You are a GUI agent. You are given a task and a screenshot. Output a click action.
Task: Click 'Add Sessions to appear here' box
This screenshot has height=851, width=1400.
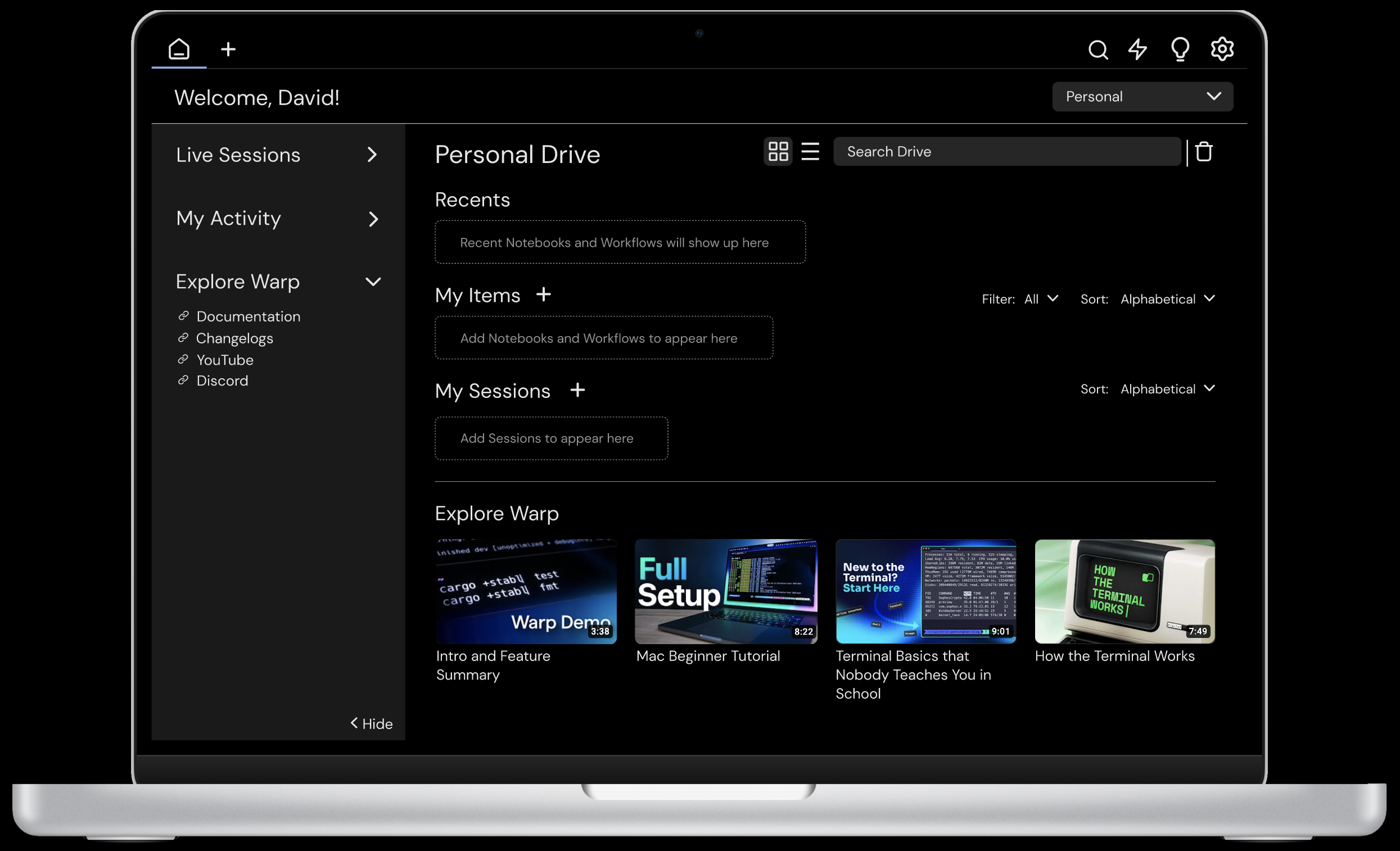pyautogui.click(x=551, y=438)
